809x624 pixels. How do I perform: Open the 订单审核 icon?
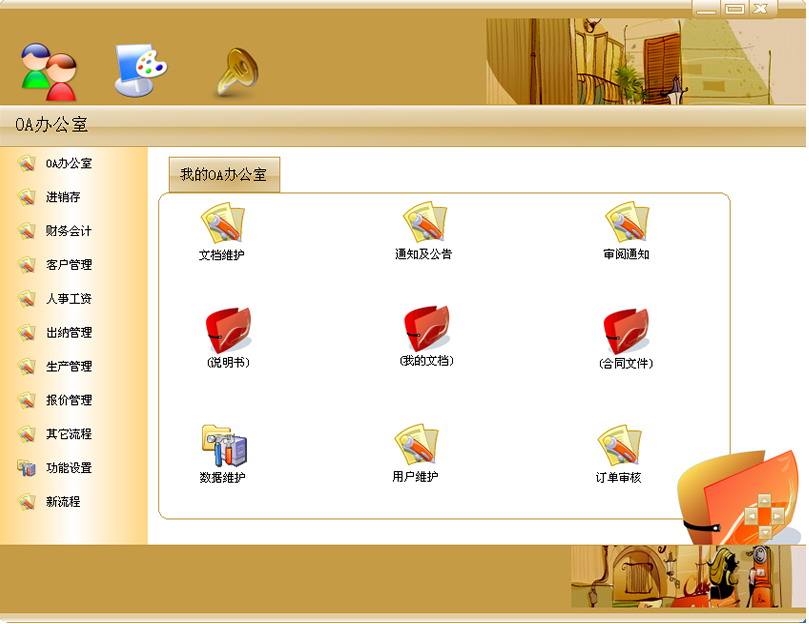[620, 445]
